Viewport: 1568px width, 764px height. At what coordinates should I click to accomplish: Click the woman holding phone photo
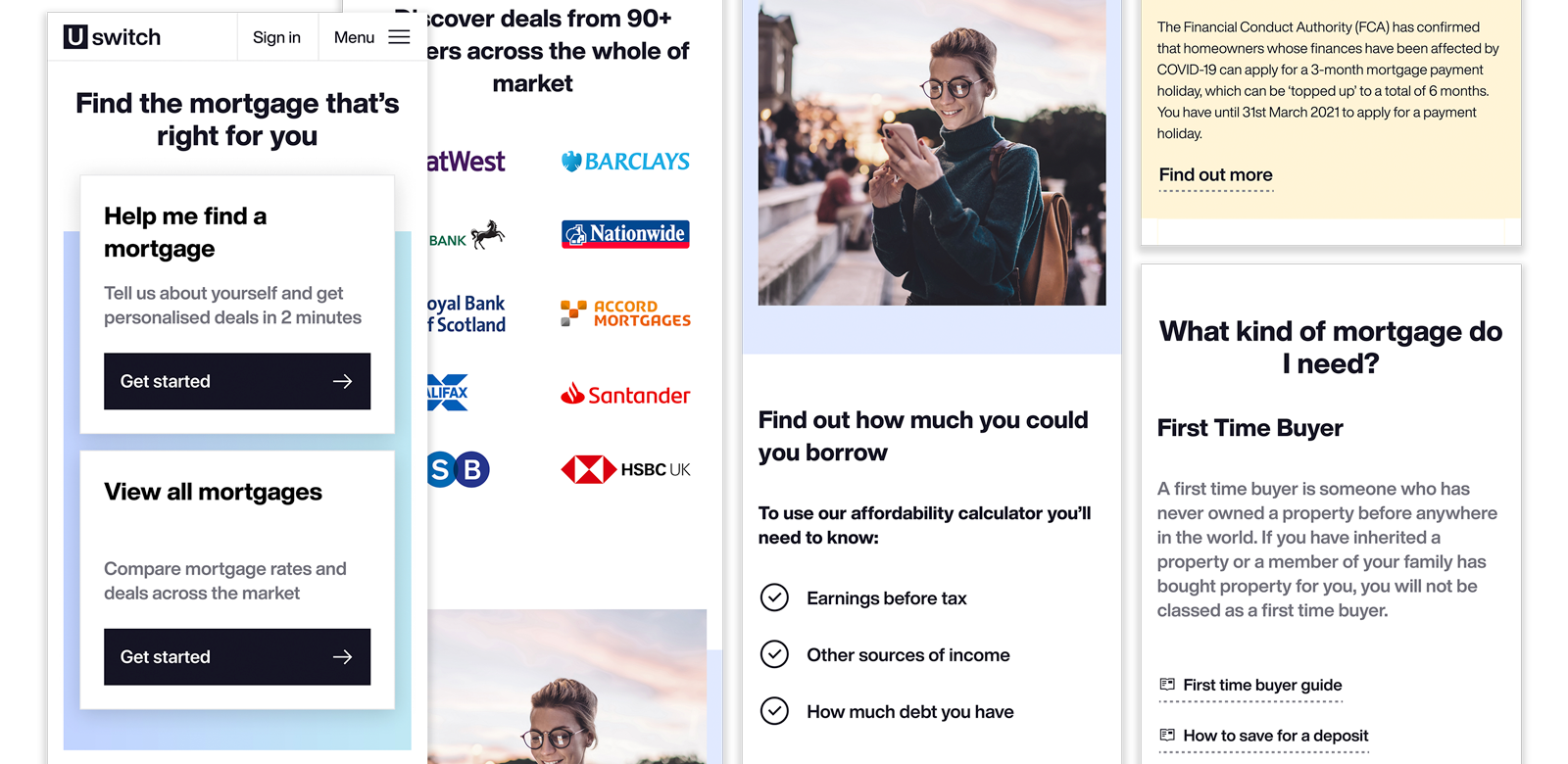point(932,153)
